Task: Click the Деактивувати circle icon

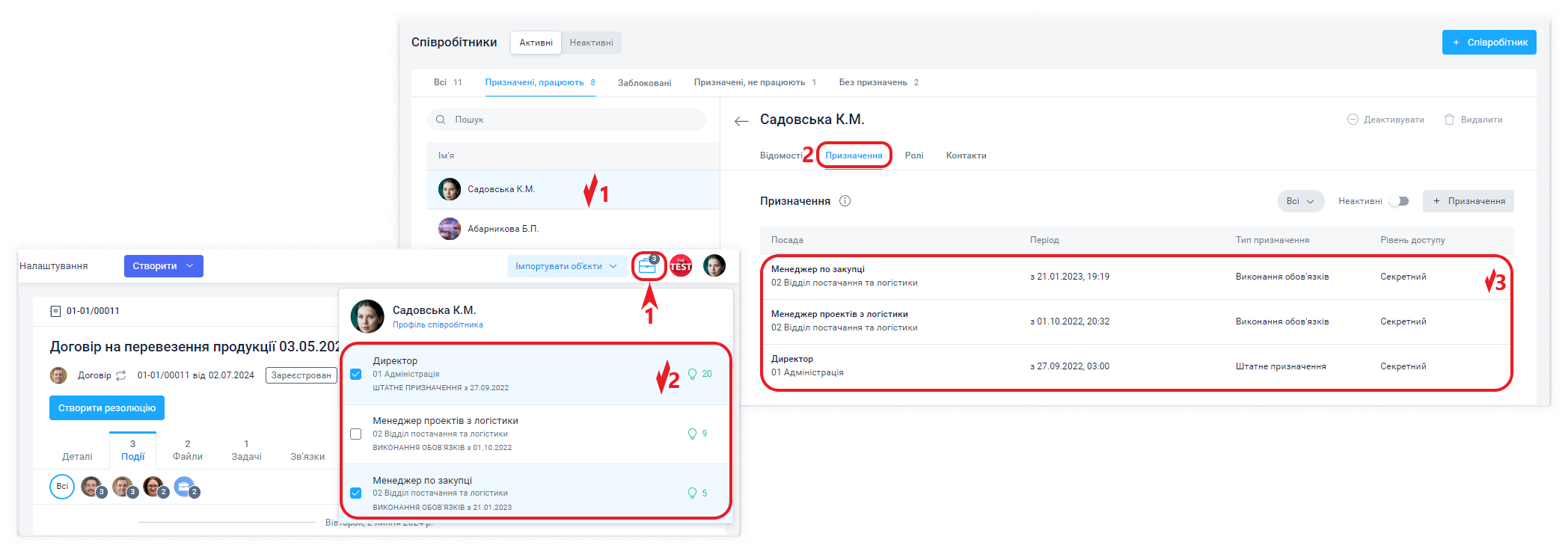Action: (x=1353, y=120)
